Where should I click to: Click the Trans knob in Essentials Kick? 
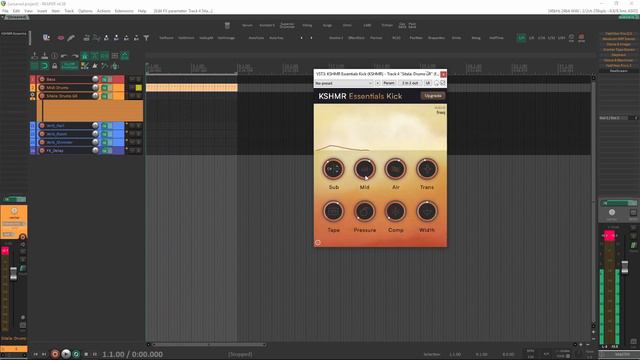pos(427,169)
